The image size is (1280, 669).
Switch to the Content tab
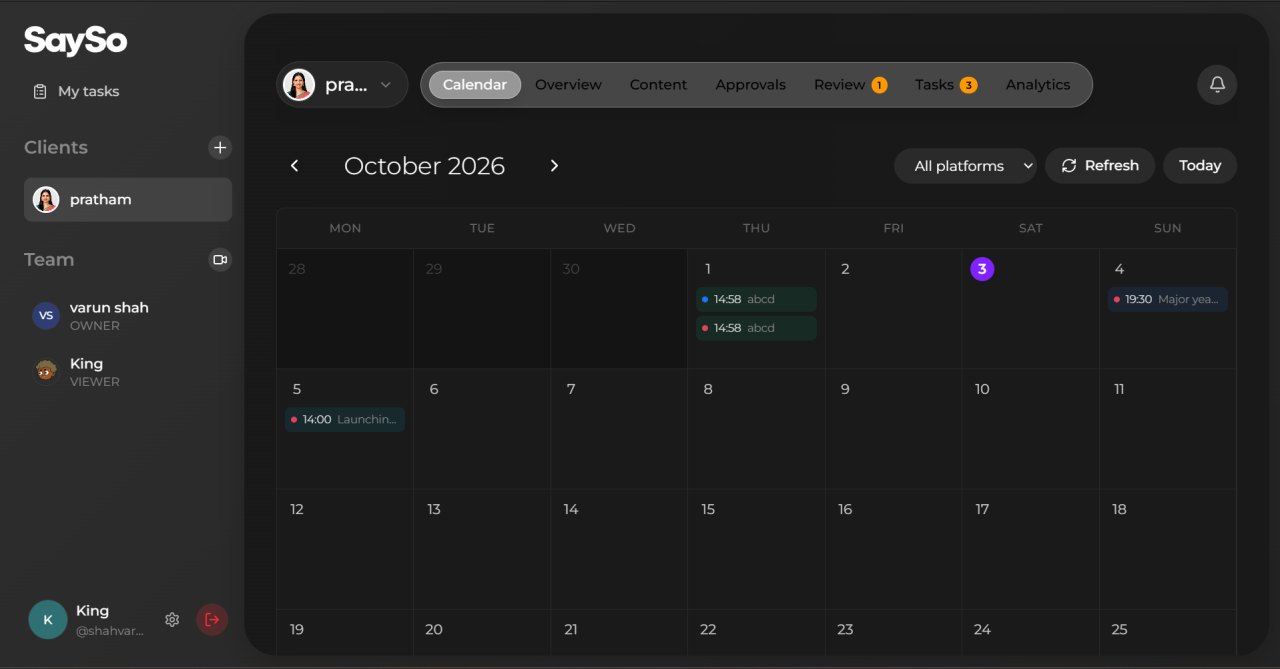[658, 85]
